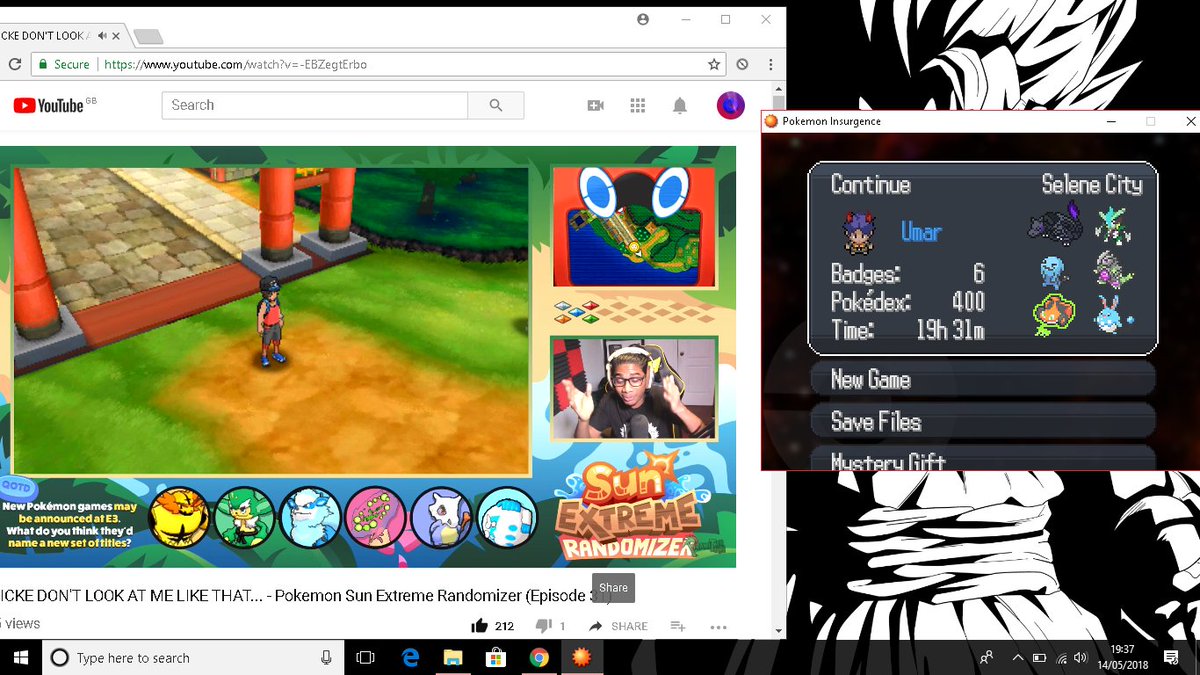Like the video with thumbs up
The width and height of the screenshot is (1200, 675).
click(x=479, y=626)
